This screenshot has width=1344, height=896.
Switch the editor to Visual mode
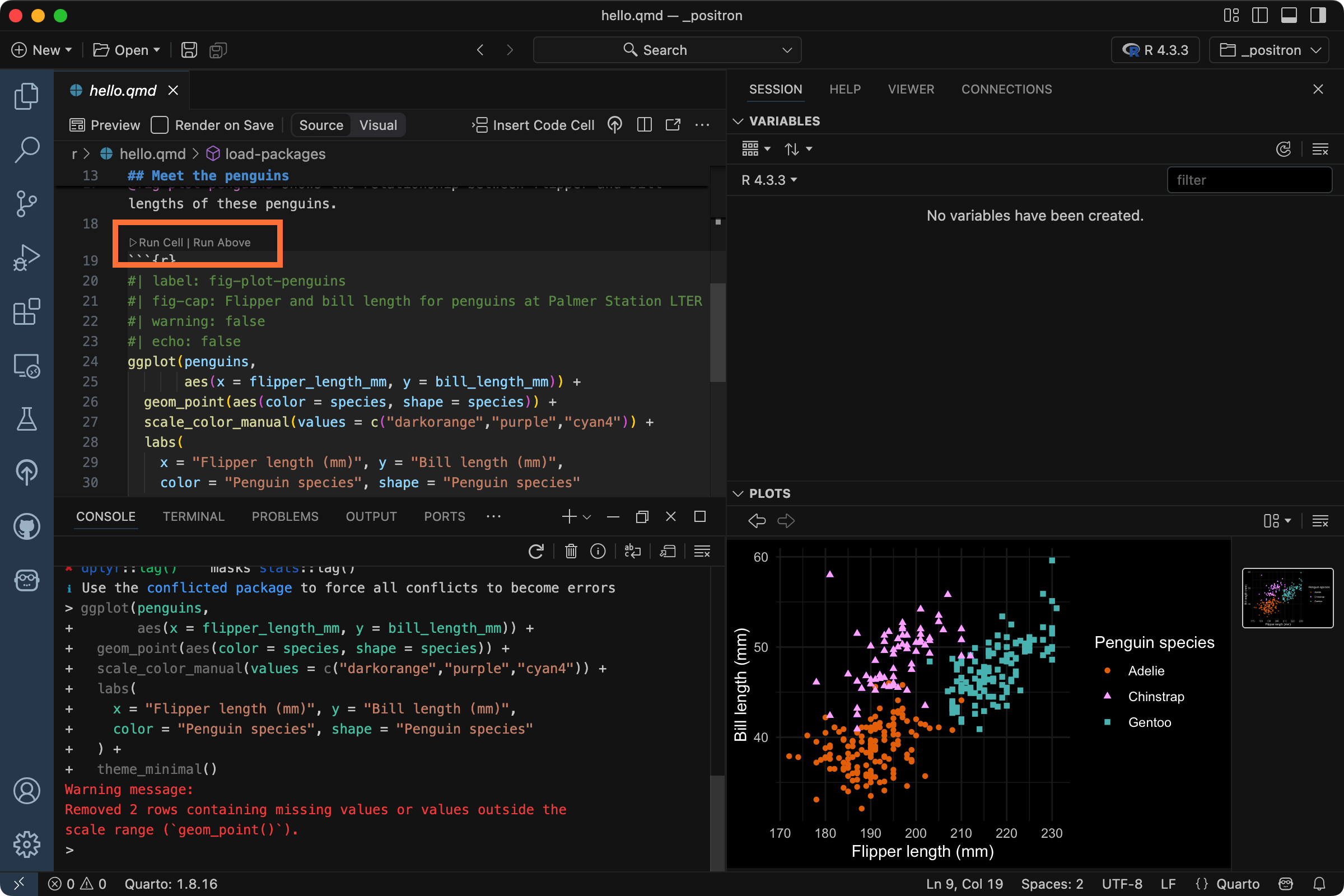pos(377,125)
